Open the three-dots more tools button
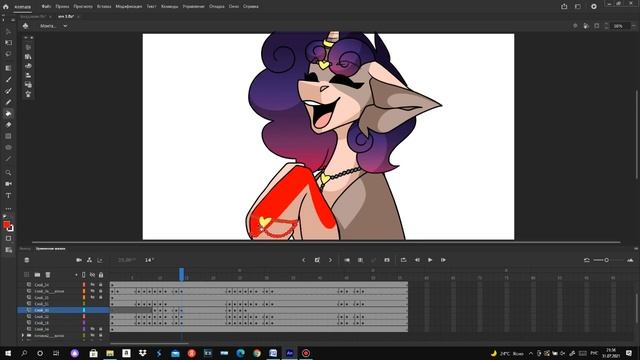 [x=8, y=209]
